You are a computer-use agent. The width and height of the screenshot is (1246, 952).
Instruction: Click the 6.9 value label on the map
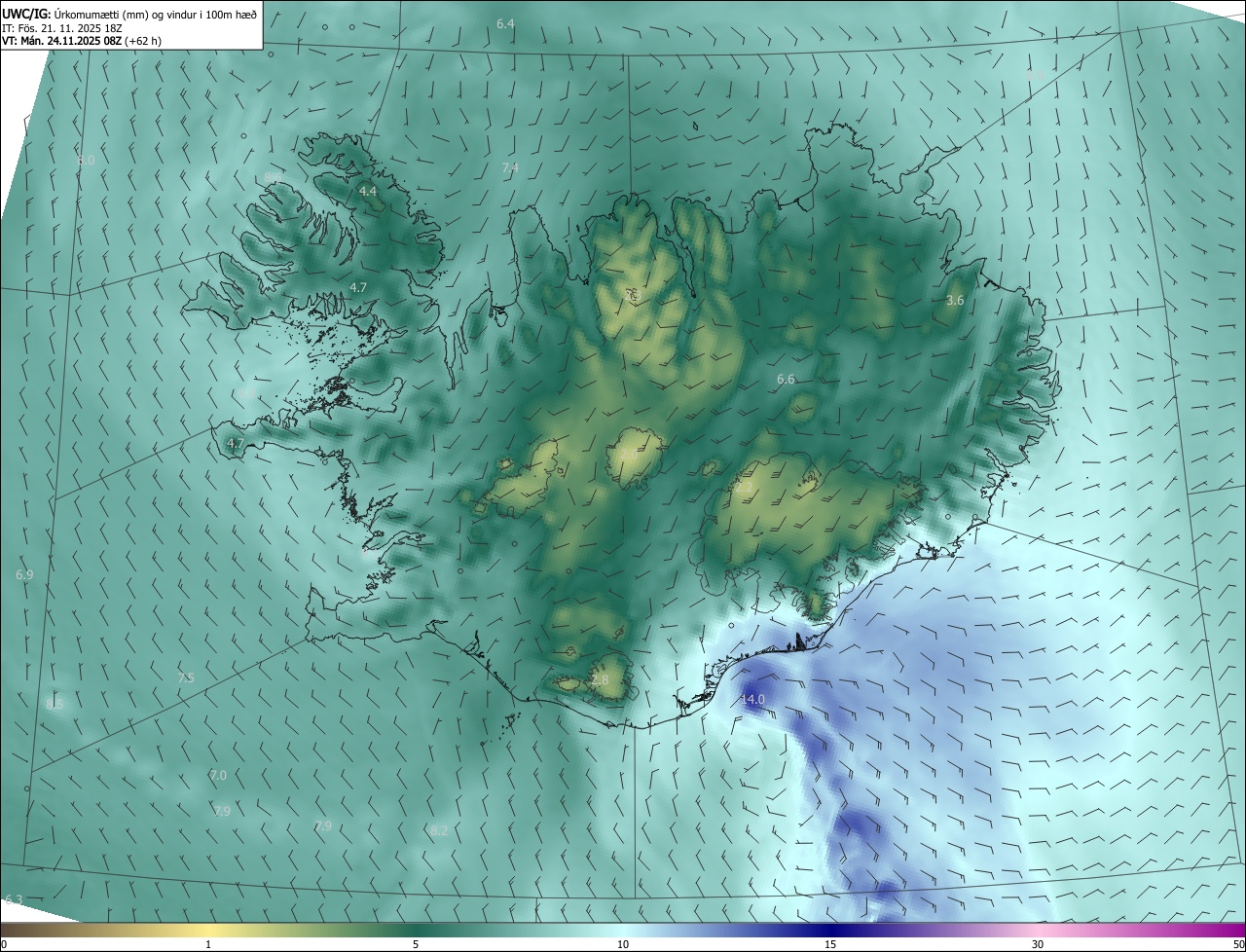(x=24, y=575)
